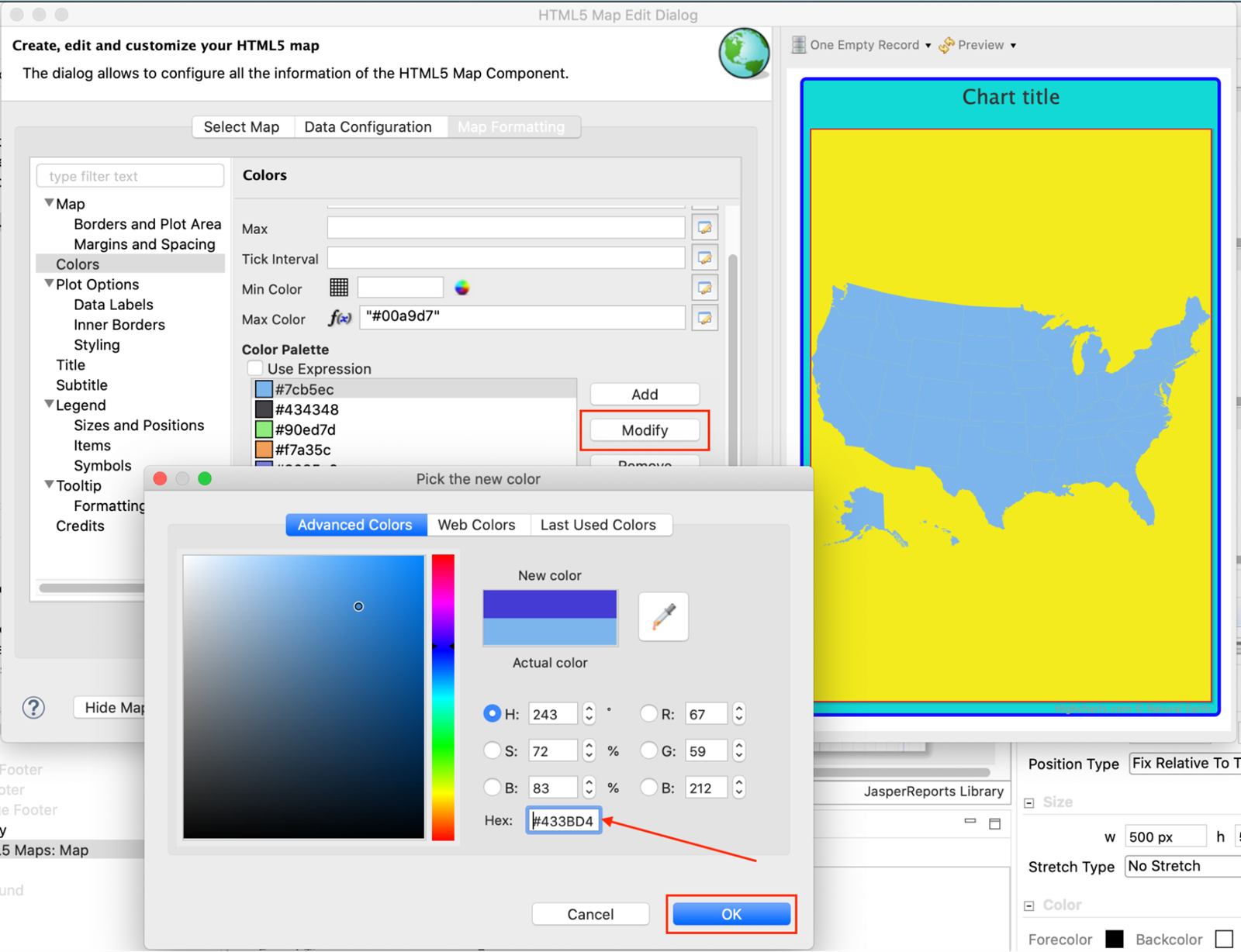Open the Position Type combo box
The image size is (1241, 952).
click(x=1184, y=764)
